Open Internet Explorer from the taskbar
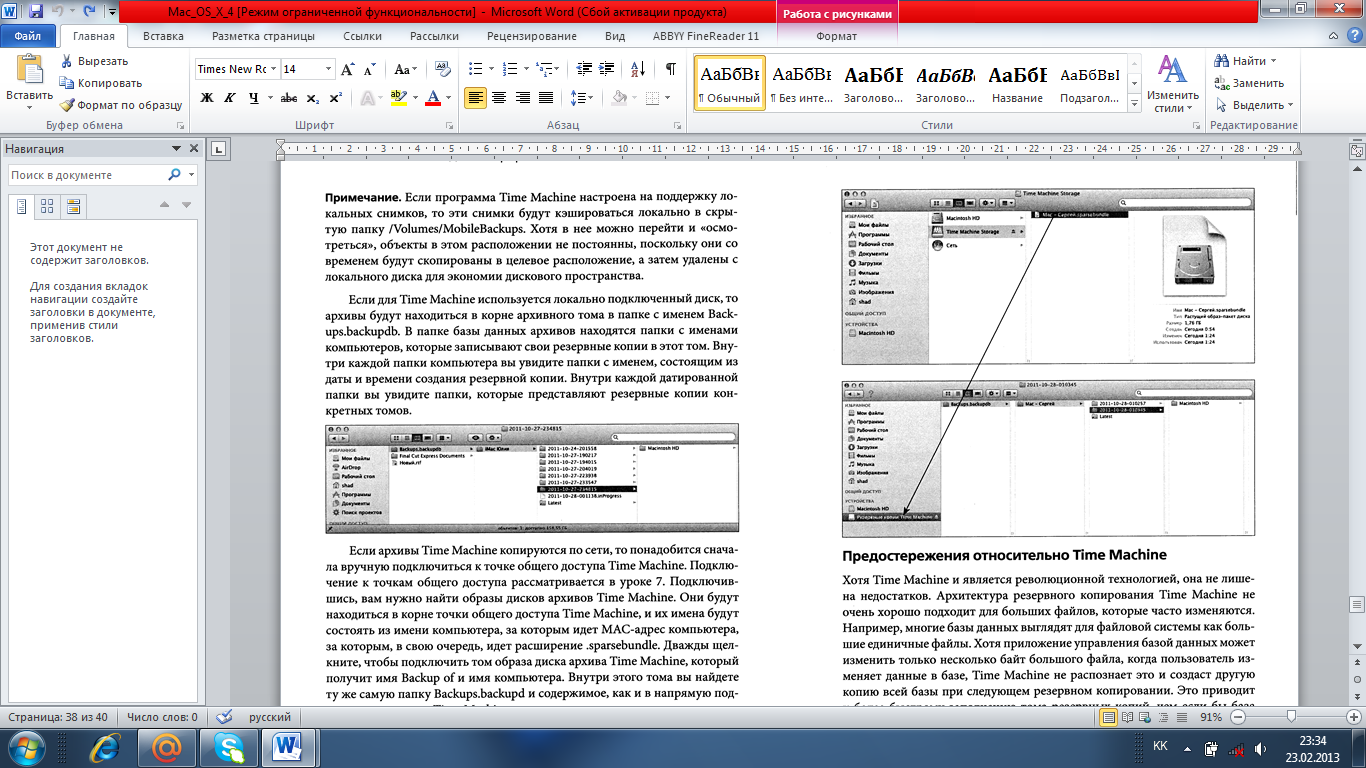The width and height of the screenshot is (1366, 768). point(105,747)
